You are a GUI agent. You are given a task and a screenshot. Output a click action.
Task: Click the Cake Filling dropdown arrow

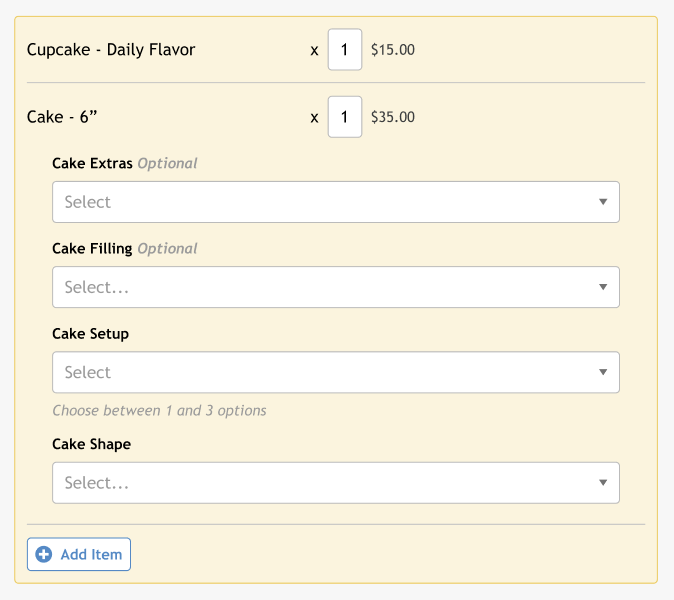point(603,287)
